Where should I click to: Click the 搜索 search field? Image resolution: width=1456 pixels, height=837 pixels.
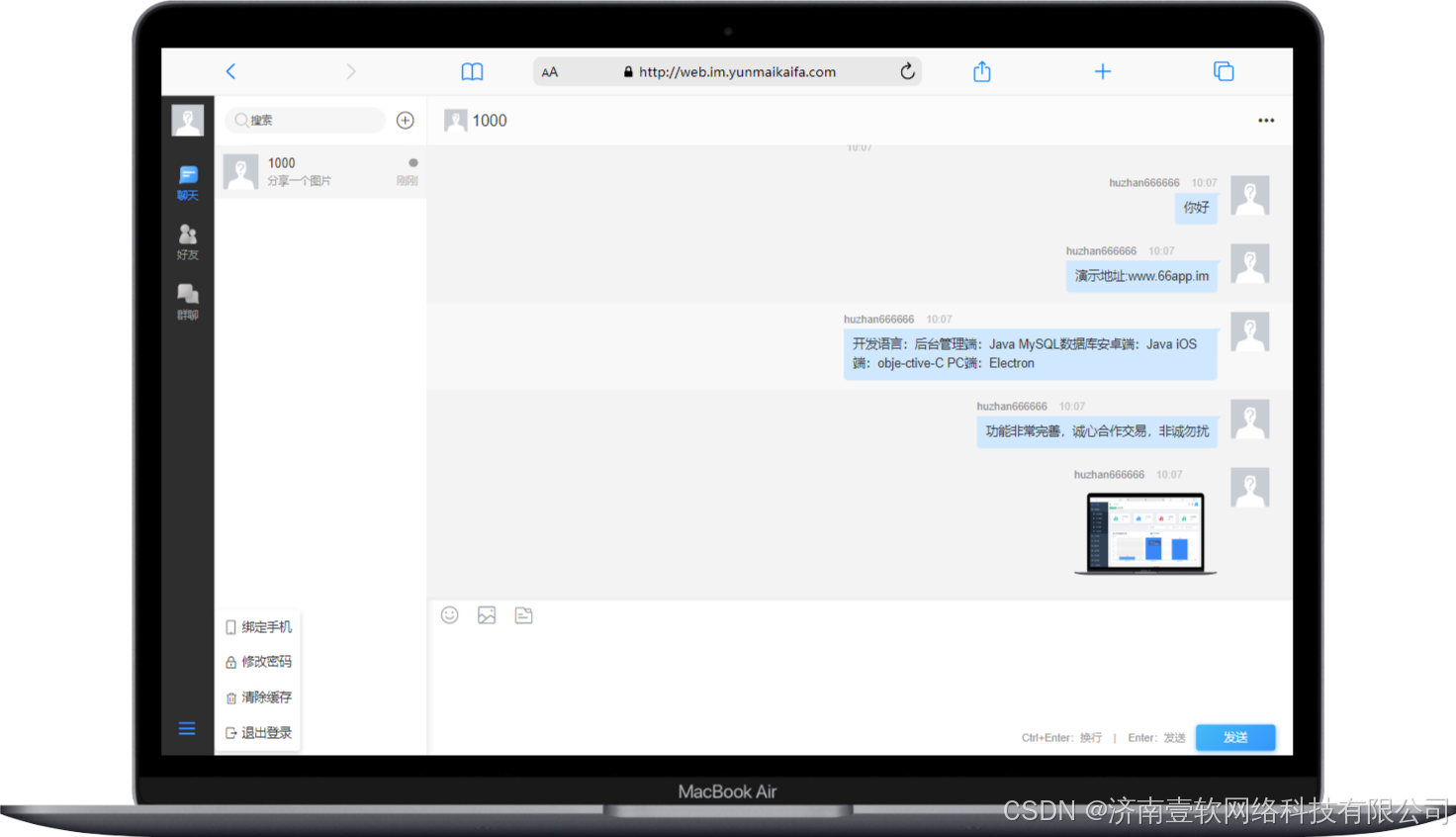click(305, 120)
